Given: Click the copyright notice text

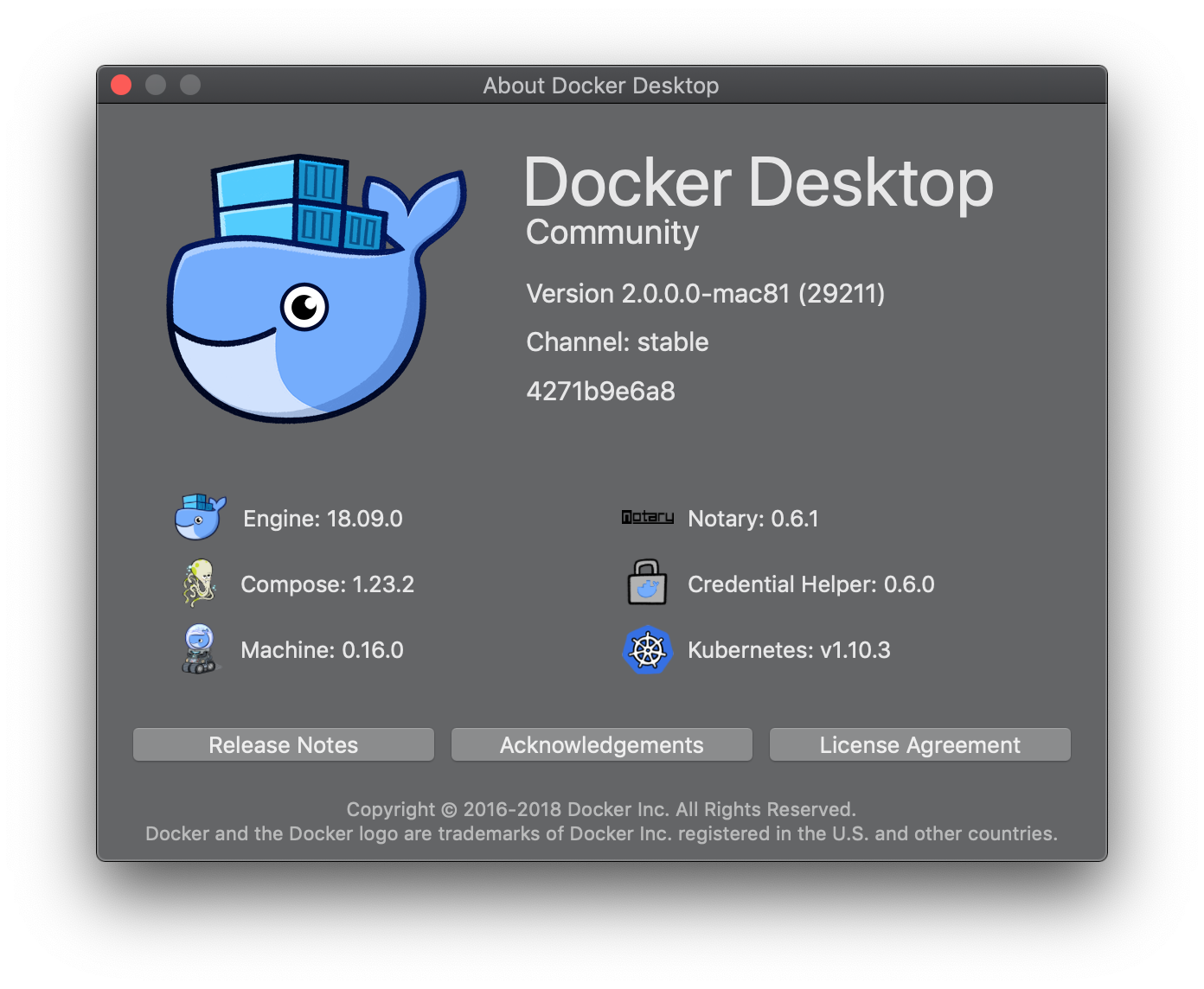Looking at the screenshot, I should coord(601,809).
